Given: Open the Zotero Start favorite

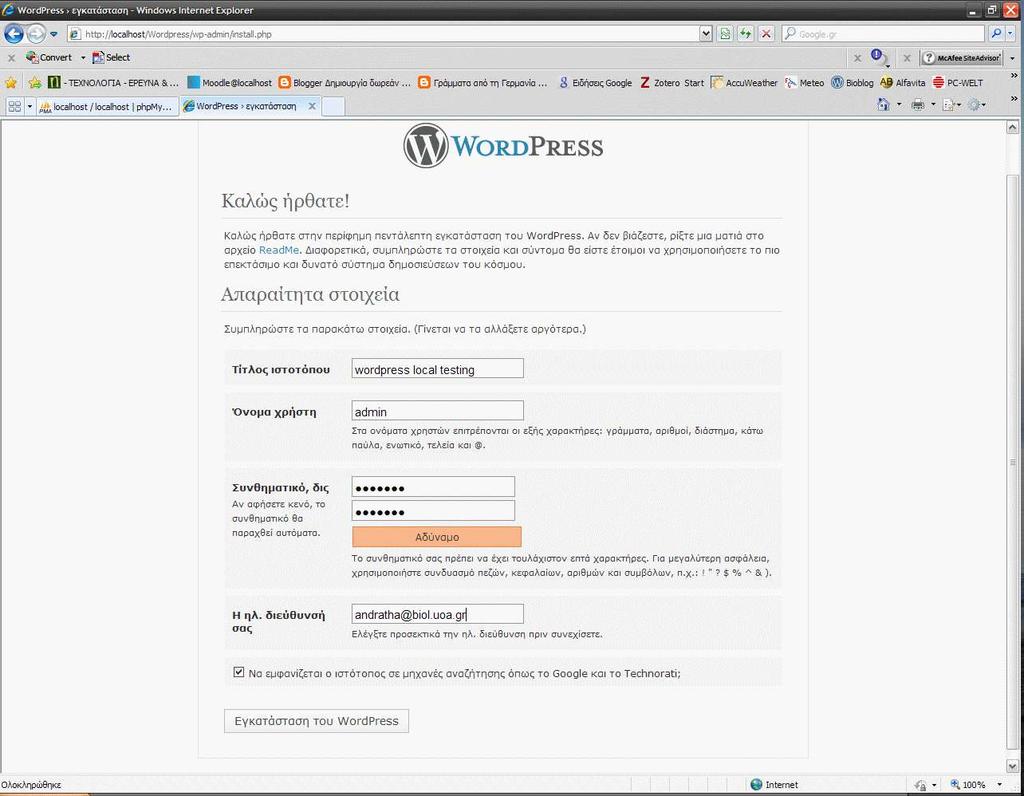Looking at the screenshot, I should click(672, 83).
